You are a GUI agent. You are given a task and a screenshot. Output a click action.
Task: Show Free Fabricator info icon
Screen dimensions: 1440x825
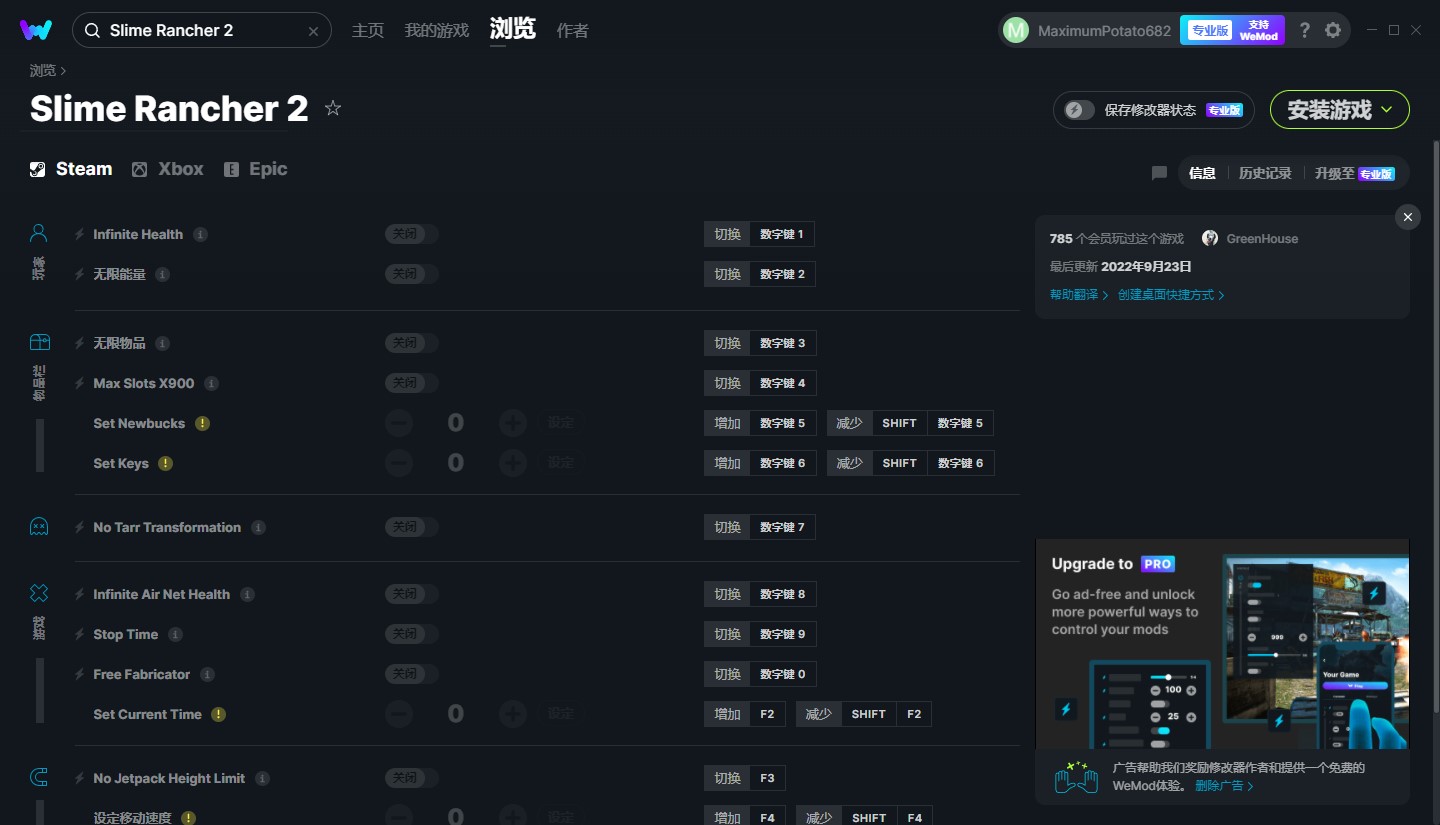(x=207, y=674)
